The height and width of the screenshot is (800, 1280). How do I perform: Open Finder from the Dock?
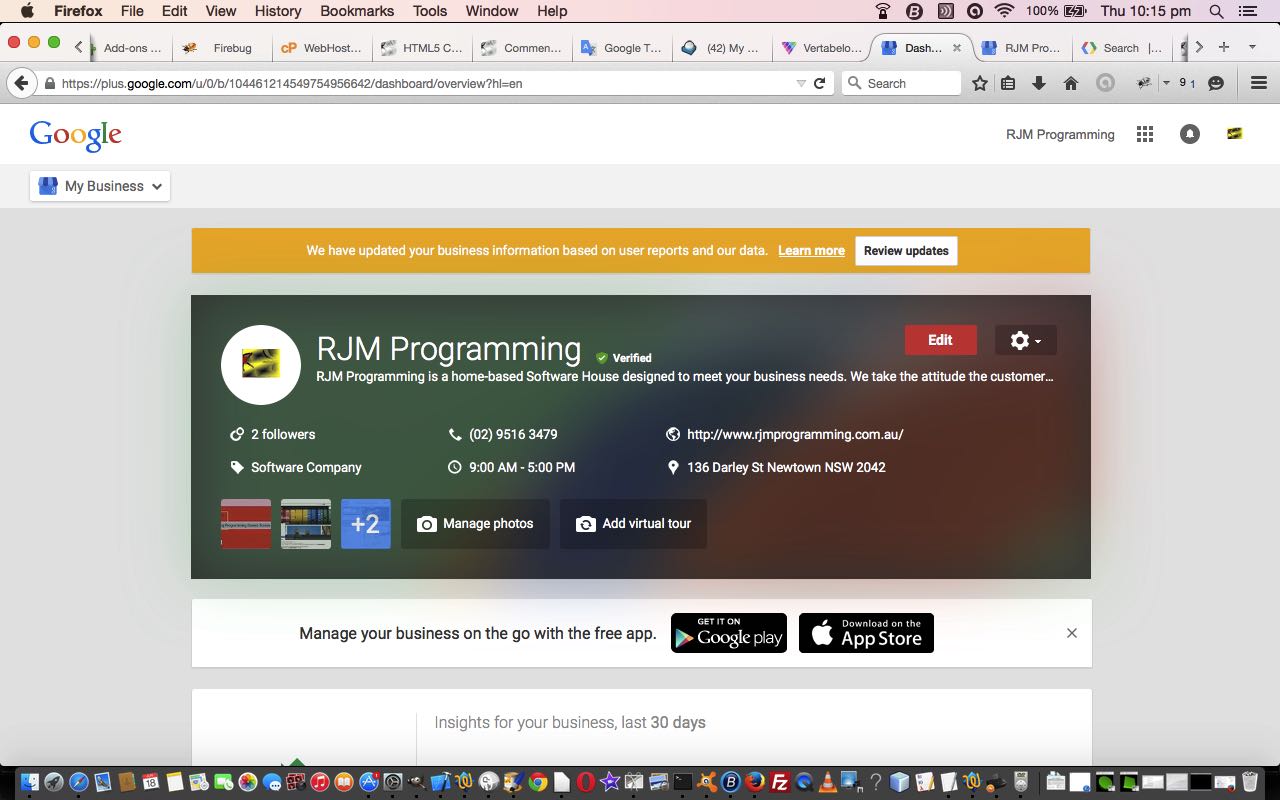coord(30,782)
